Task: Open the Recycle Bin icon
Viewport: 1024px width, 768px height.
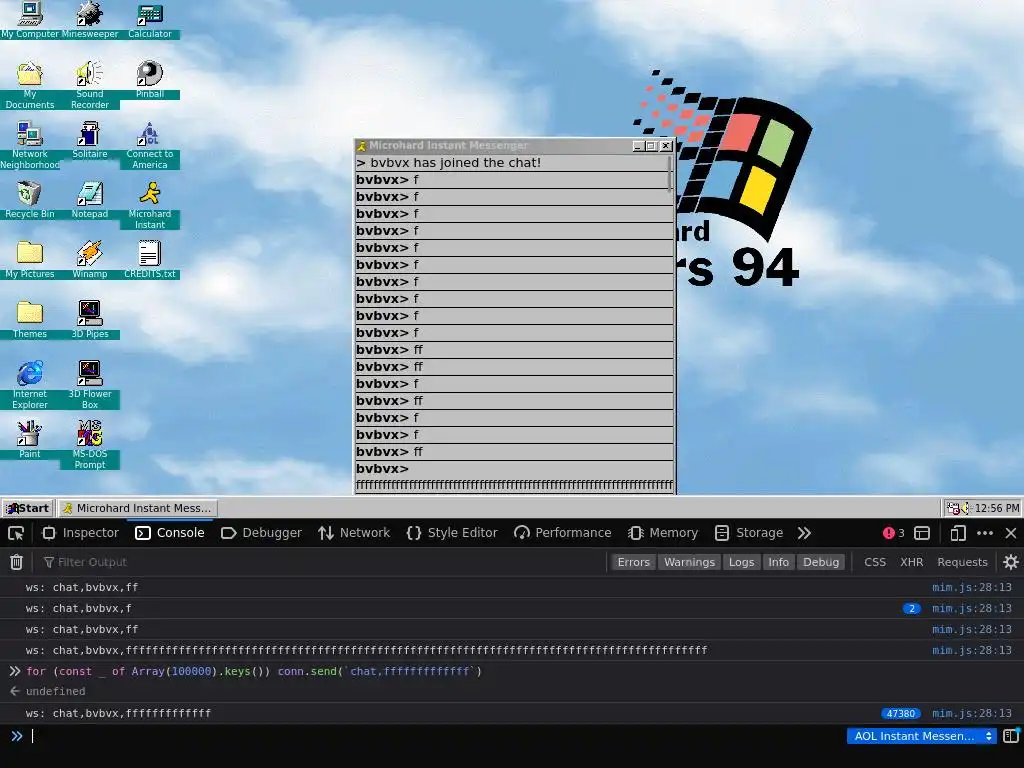Action: point(30,200)
